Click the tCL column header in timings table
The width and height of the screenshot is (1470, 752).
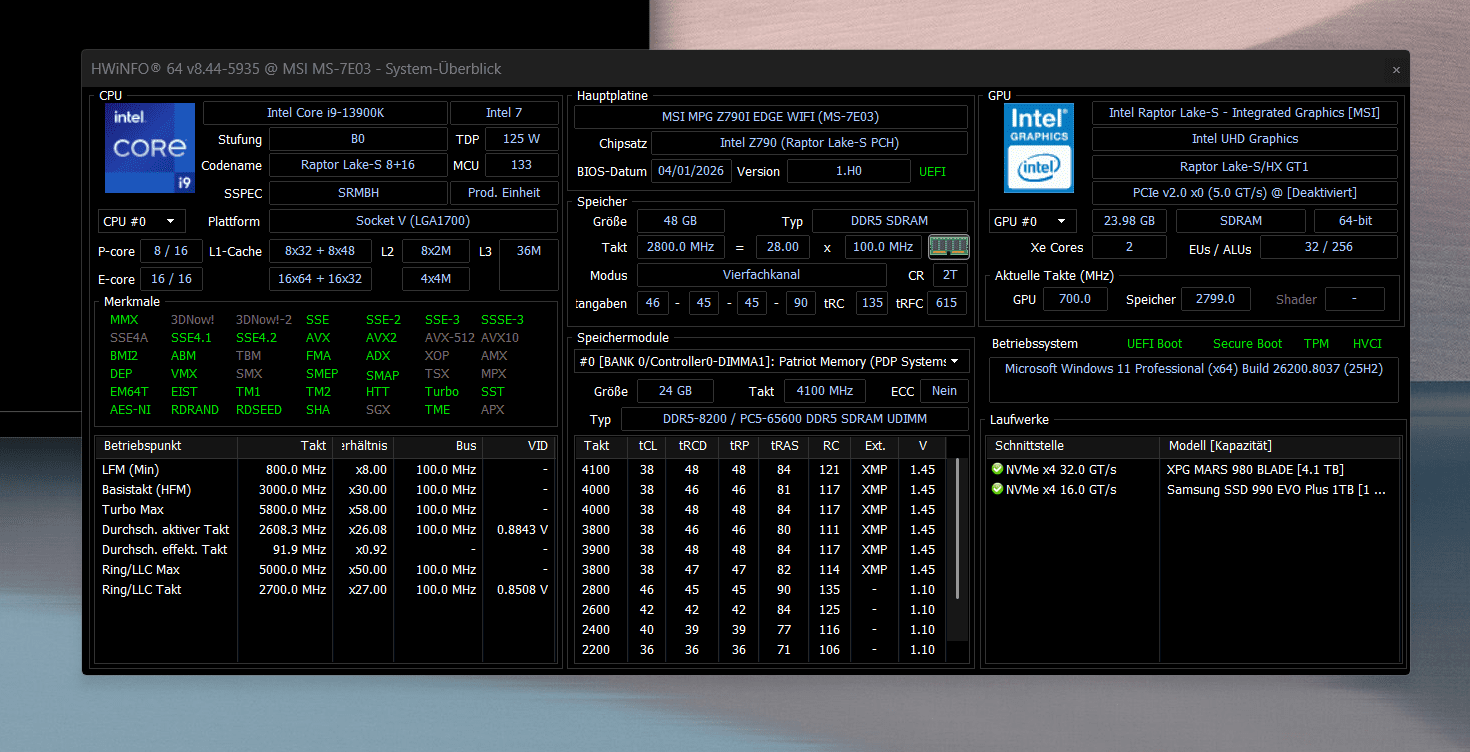pyautogui.click(x=647, y=446)
